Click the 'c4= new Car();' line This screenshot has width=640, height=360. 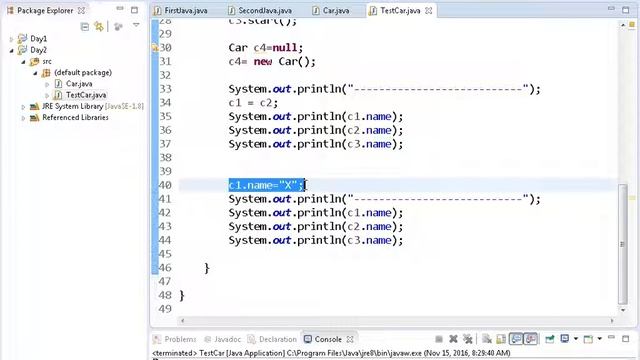tap(272, 62)
